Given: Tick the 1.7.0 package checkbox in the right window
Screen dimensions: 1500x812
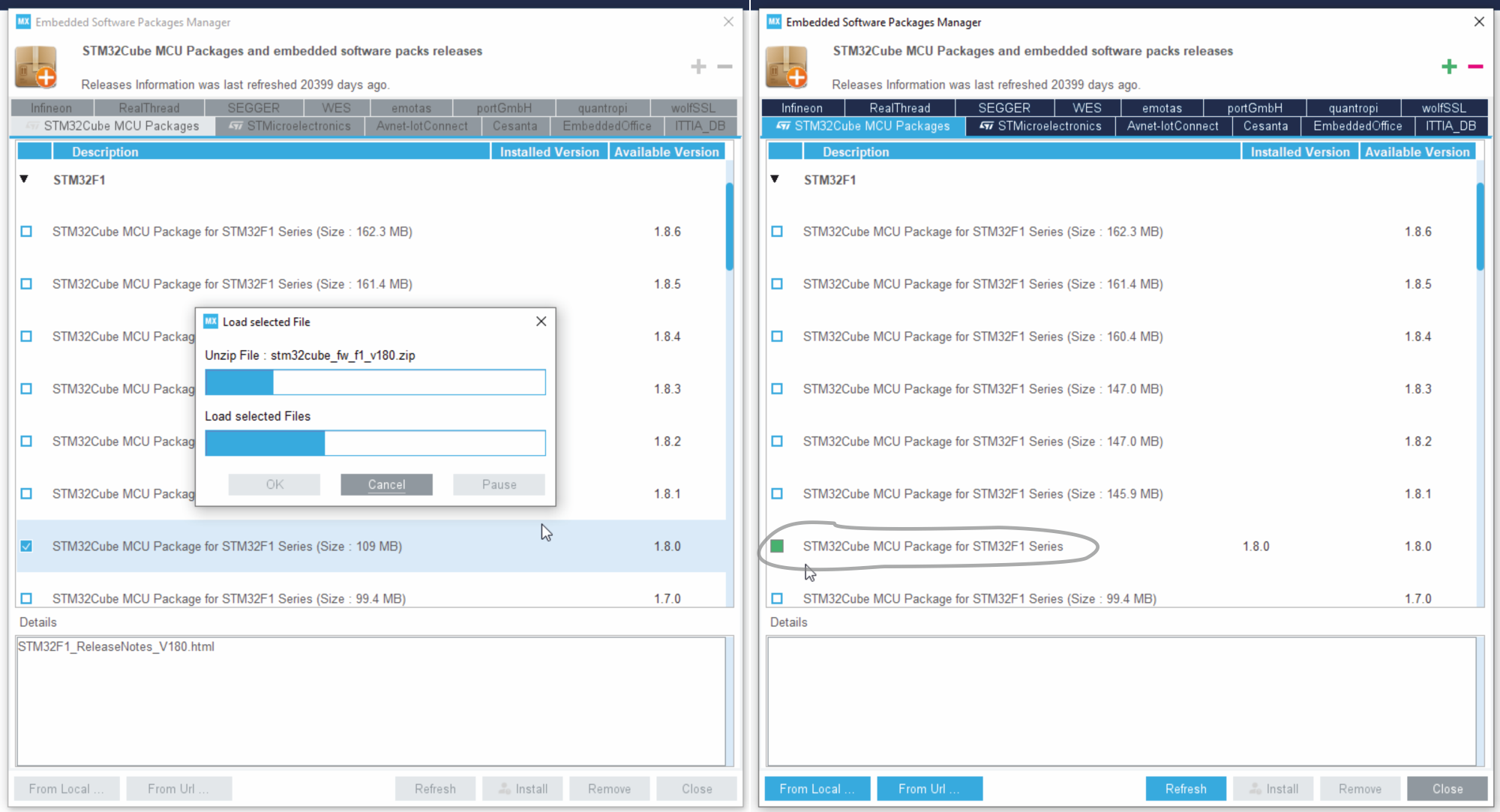Looking at the screenshot, I should pos(777,598).
